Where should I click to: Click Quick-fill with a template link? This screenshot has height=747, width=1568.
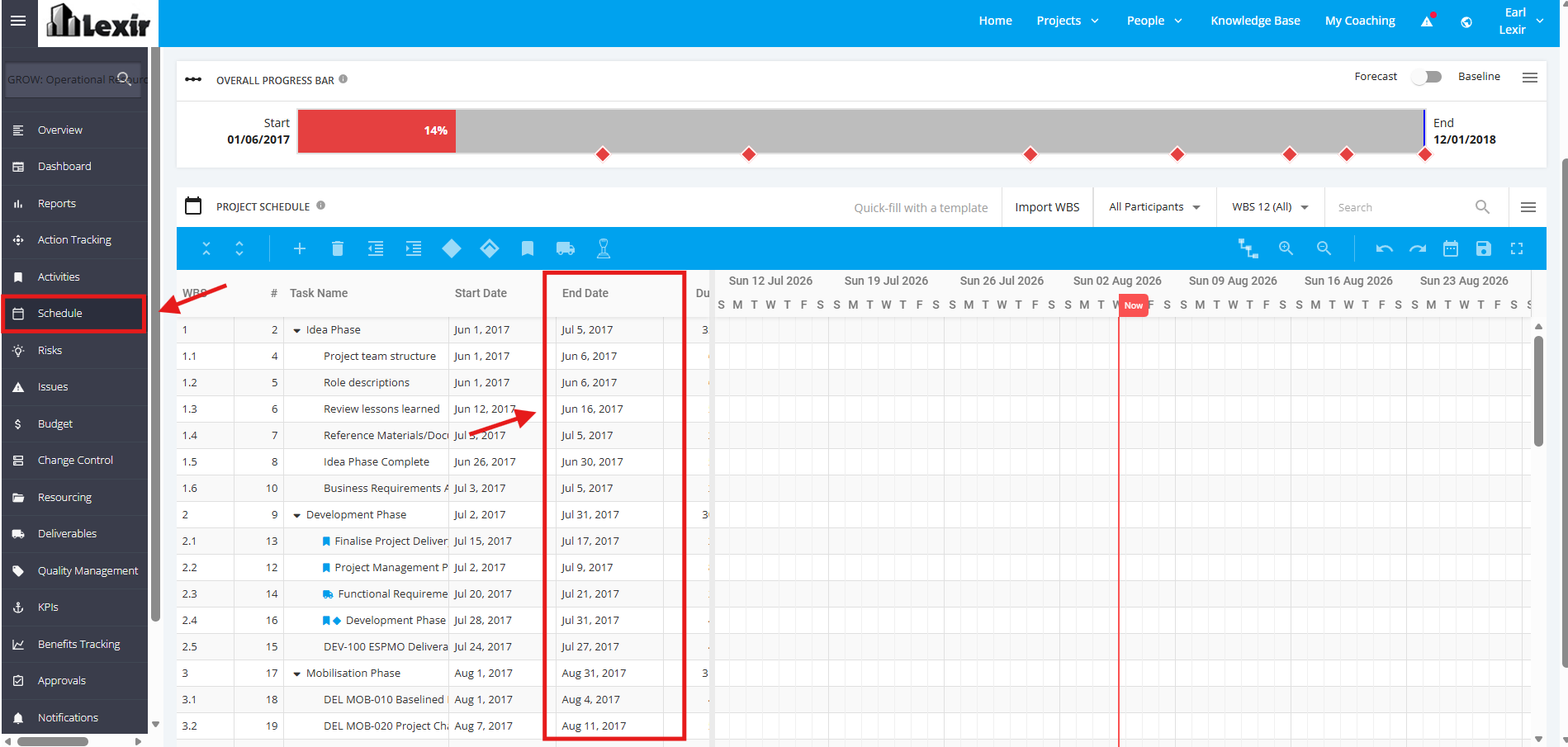[x=921, y=208]
